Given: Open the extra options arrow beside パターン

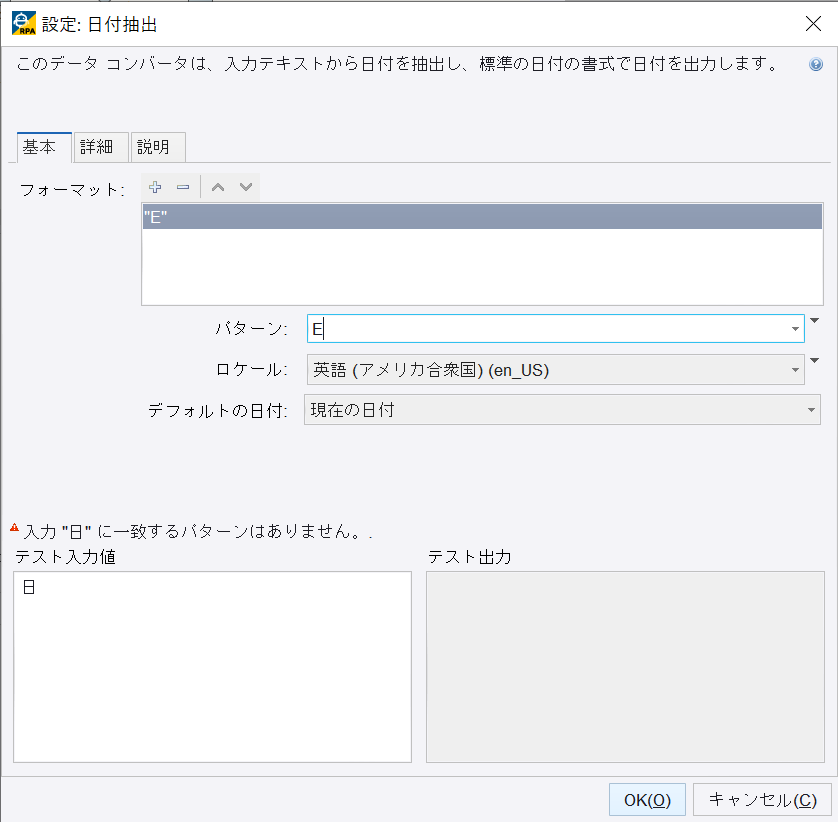Looking at the screenshot, I should [x=814, y=321].
